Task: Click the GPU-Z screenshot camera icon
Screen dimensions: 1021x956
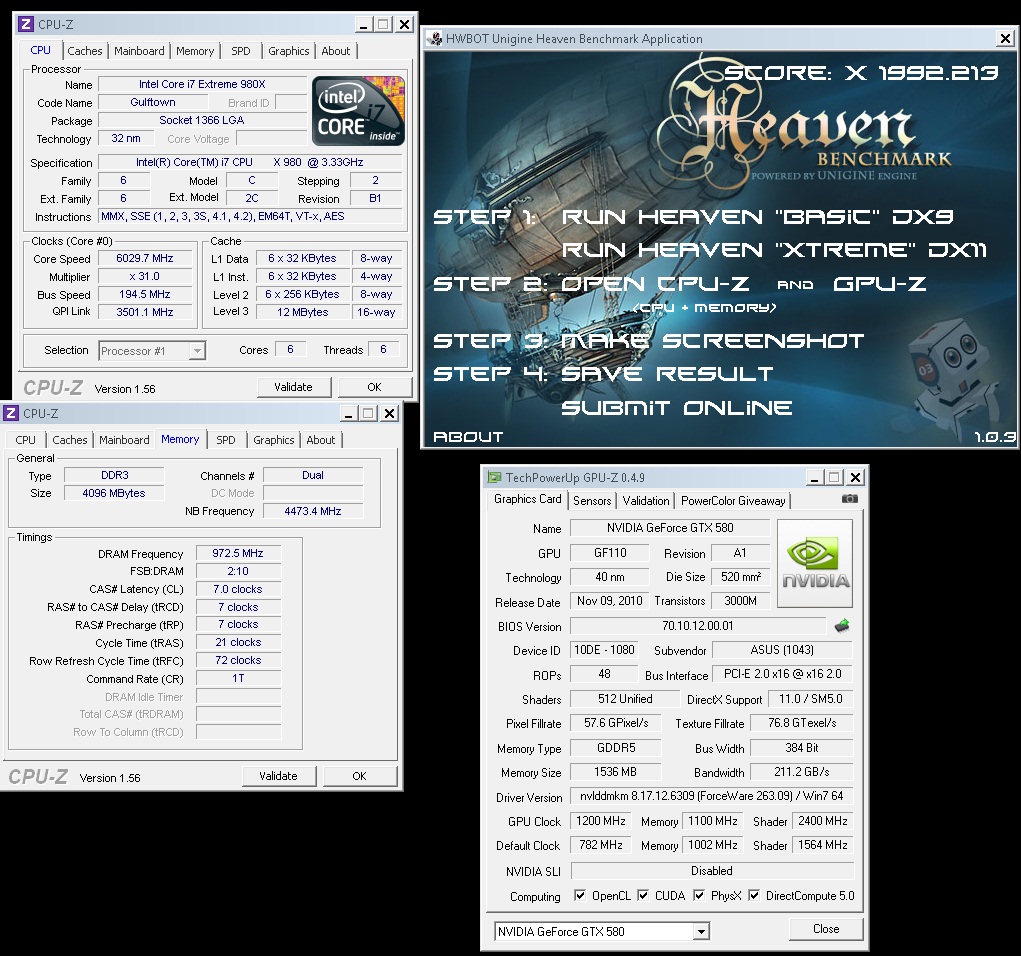Action: 849,499
